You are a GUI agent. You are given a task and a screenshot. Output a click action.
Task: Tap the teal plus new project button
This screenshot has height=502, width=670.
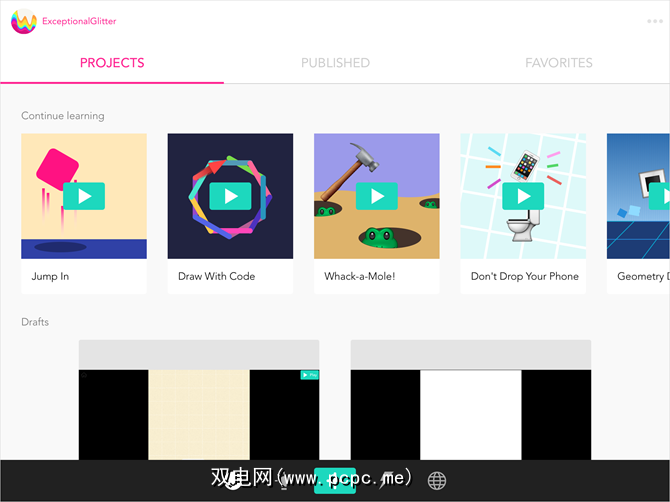click(x=335, y=481)
